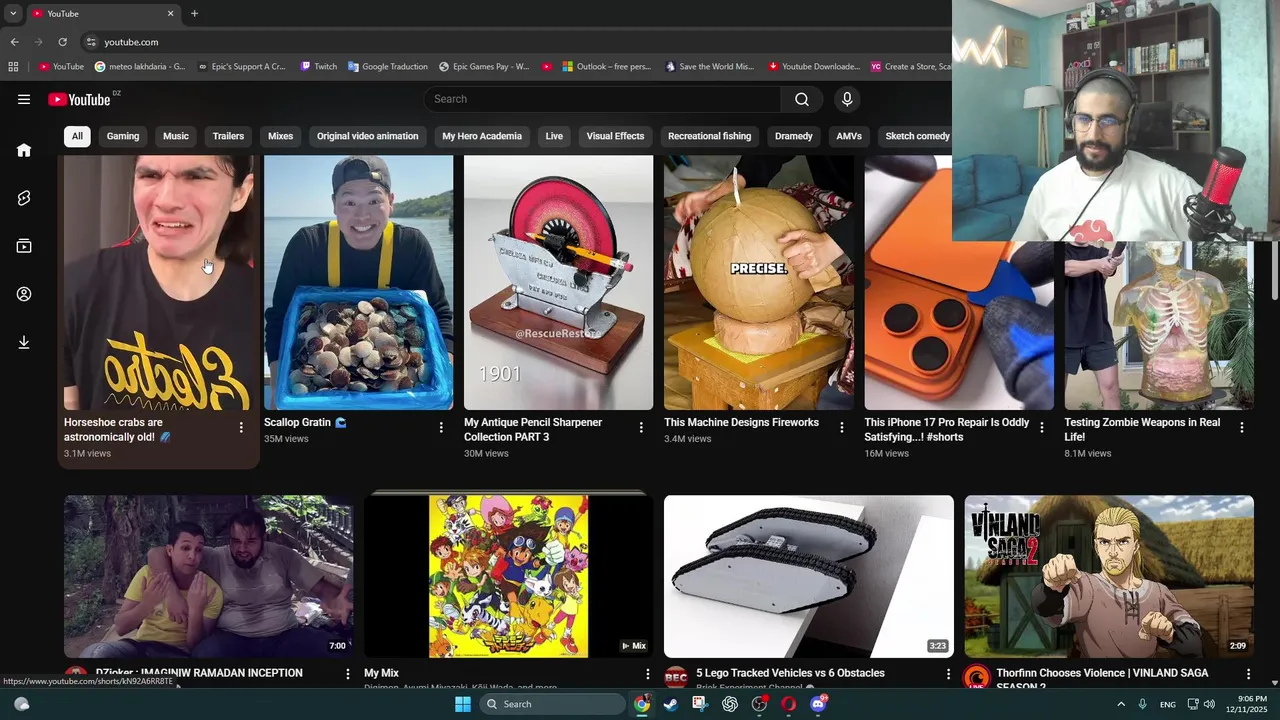Select the Sketch comedy chip

(915, 136)
